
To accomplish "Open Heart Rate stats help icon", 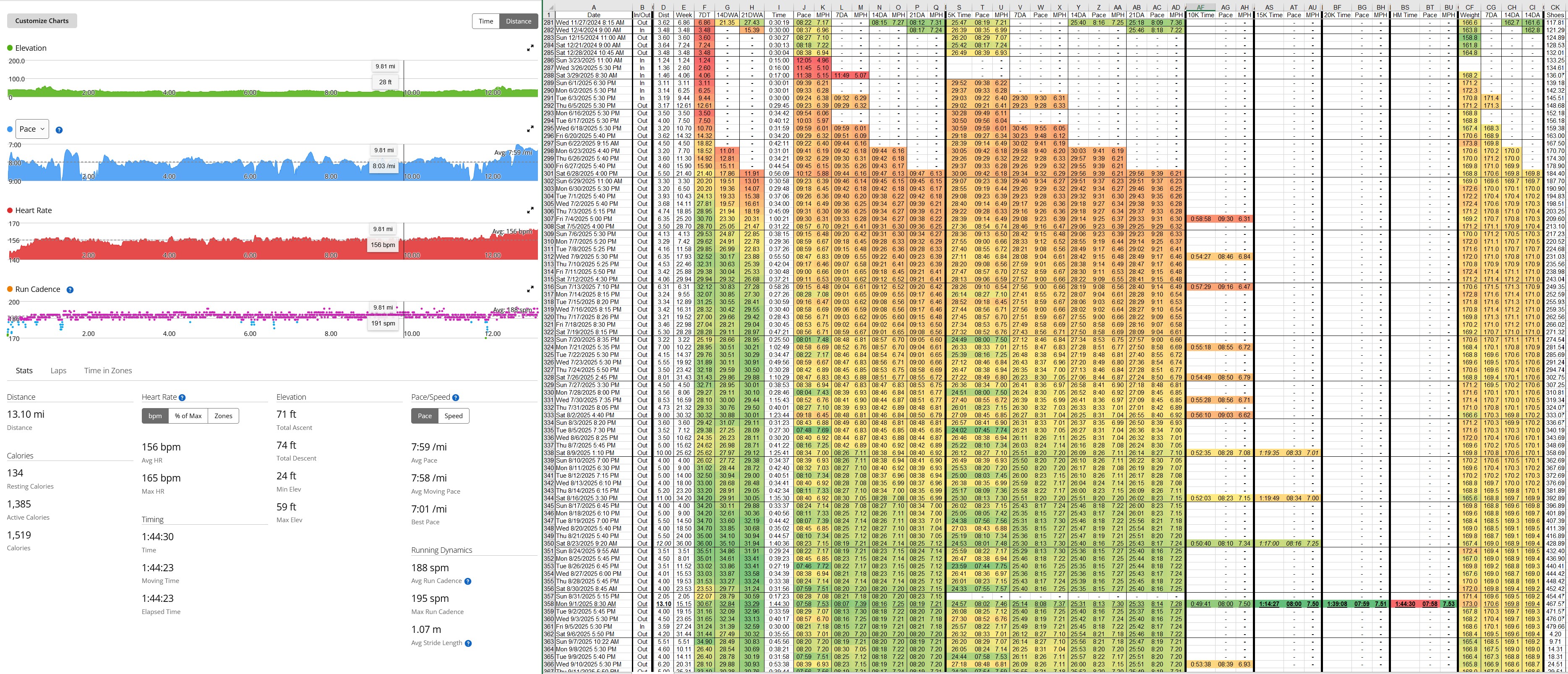I will coord(182,397).
